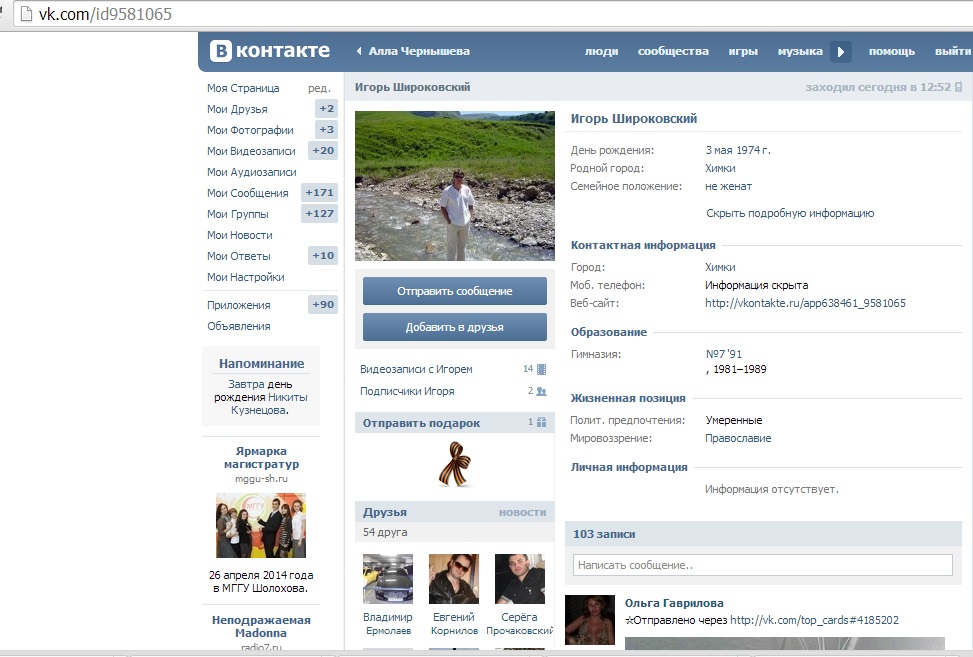Open Мои Новости
Screen dimensions: 973x657
click(x=240, y=236)
